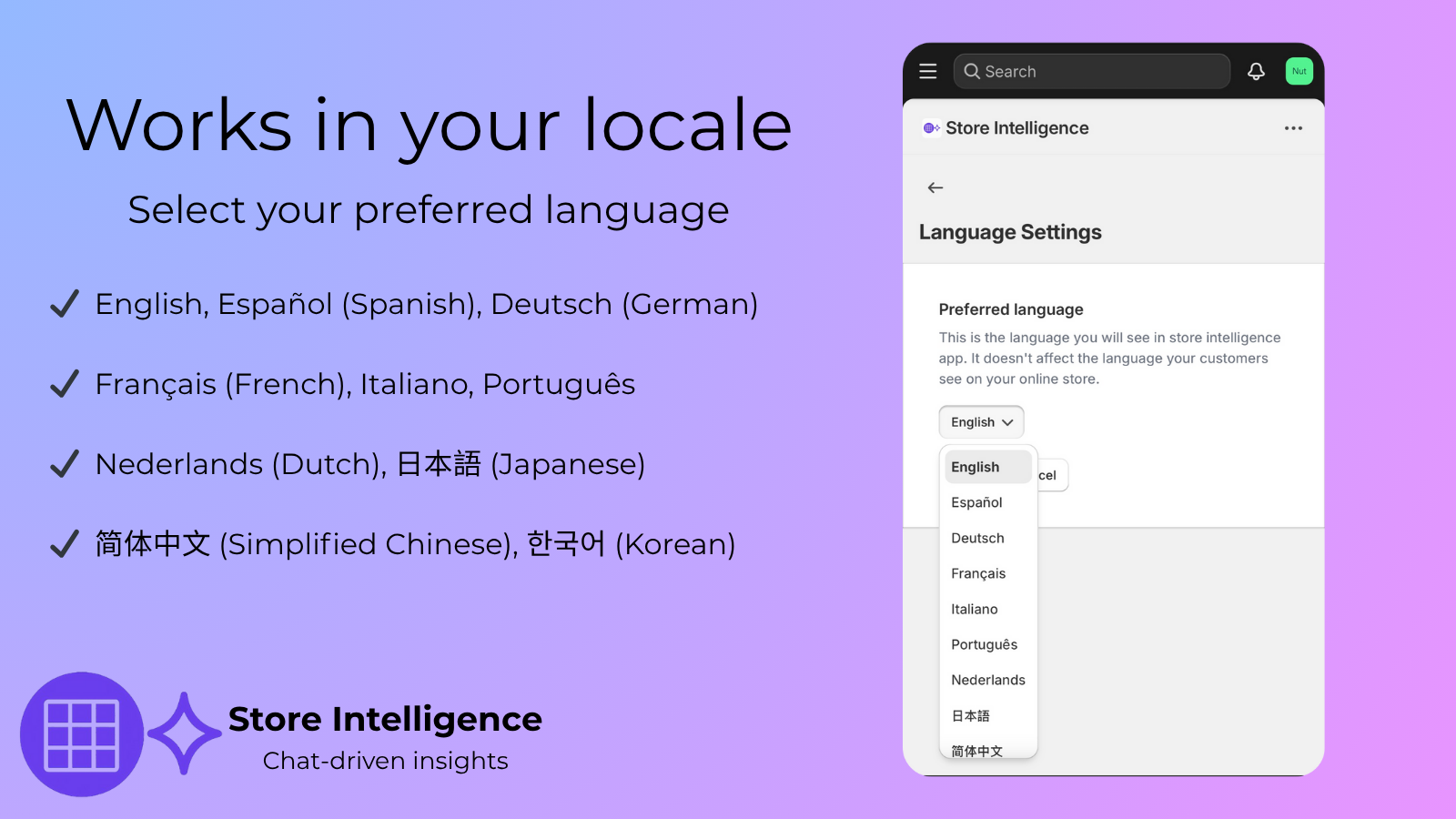Click the Preferred language label
The height and width of the screenshot is (819, 1456).
coord(1011,309)
